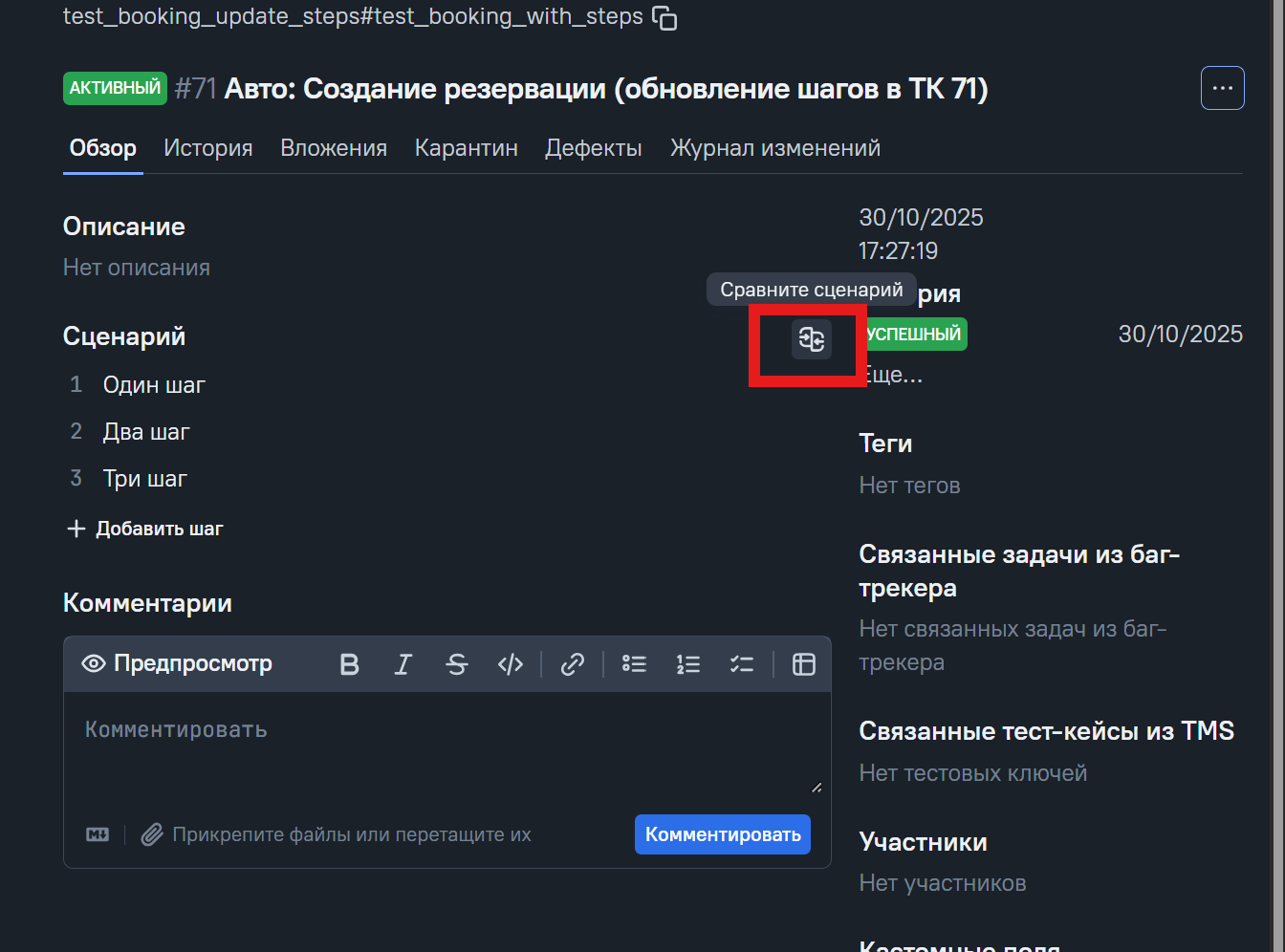
Task: Click the test ID #71
Action: tap(196, 89)
